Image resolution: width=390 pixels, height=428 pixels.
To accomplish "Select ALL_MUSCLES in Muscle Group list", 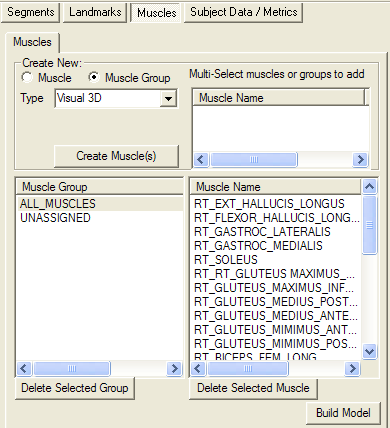I will pos(100,204).
